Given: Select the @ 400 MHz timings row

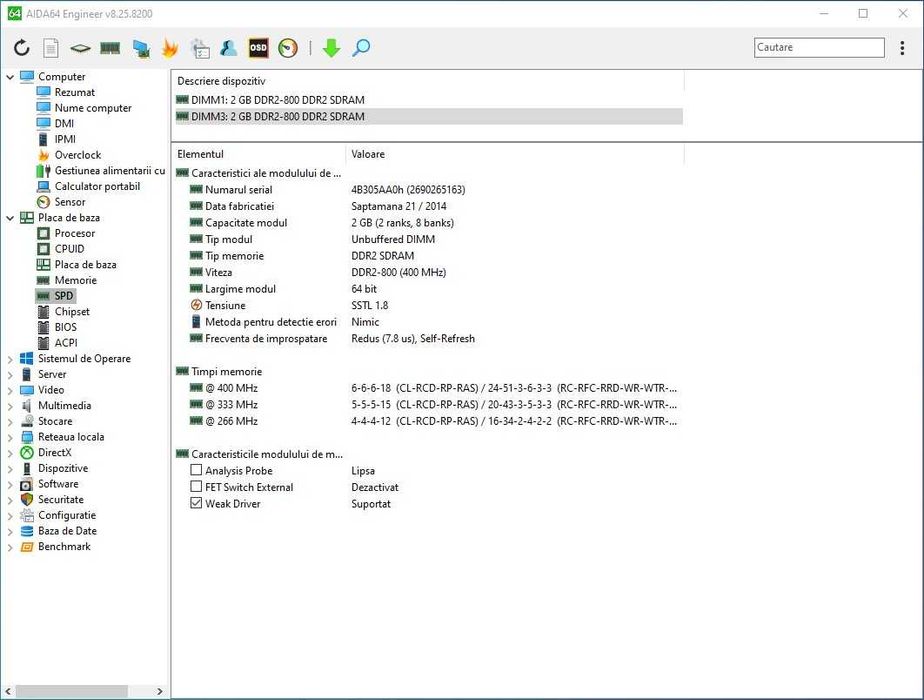Looking at the screenshot, I should [429, 388].
